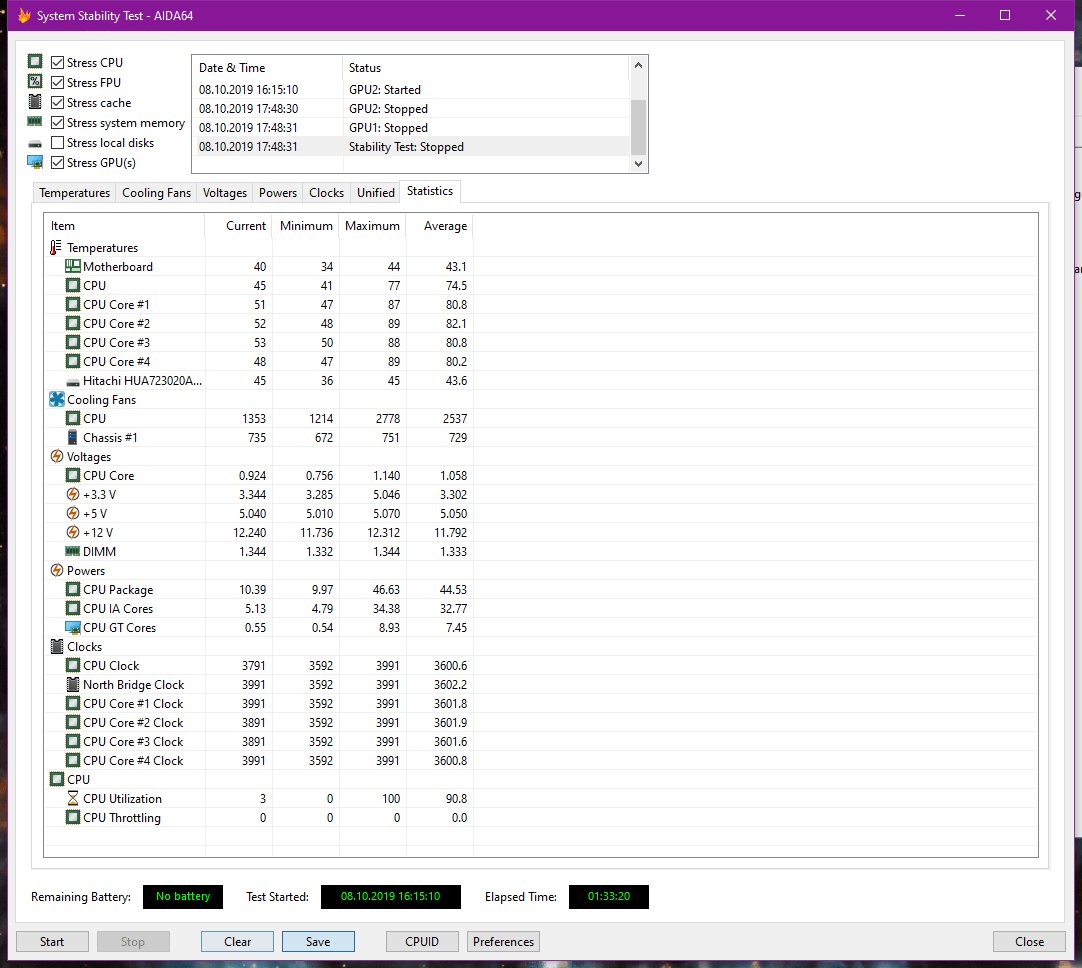
Task: Open the CPUID panel button
Action: [422, 942]
